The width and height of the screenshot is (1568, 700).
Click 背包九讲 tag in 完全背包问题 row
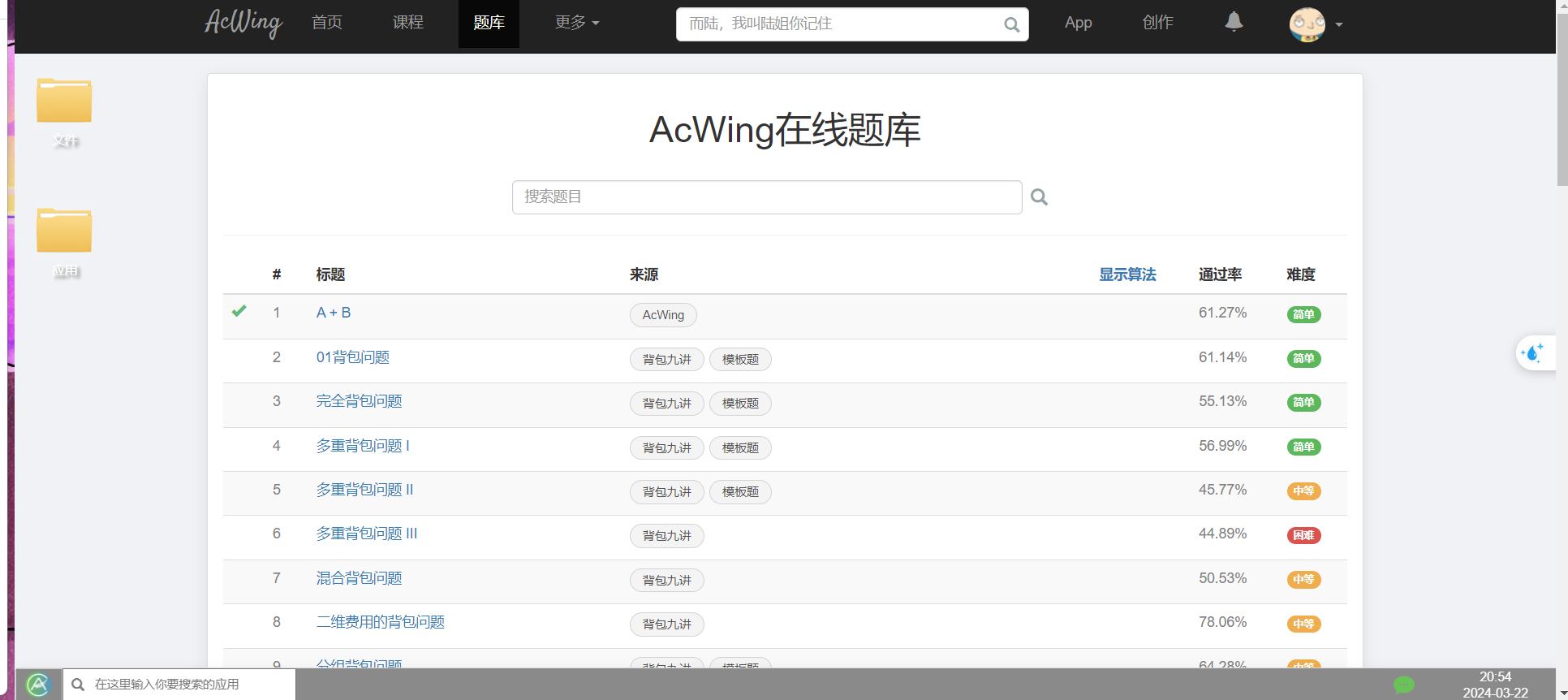[x=667, y=404]
